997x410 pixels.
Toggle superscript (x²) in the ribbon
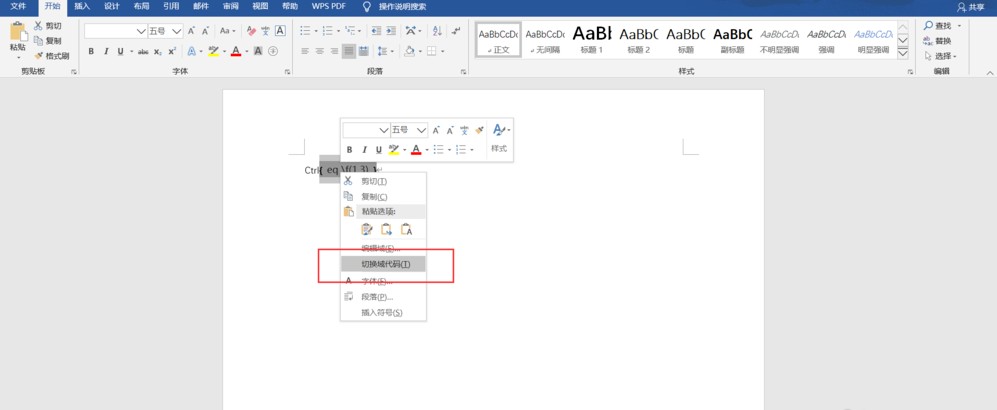172,51
